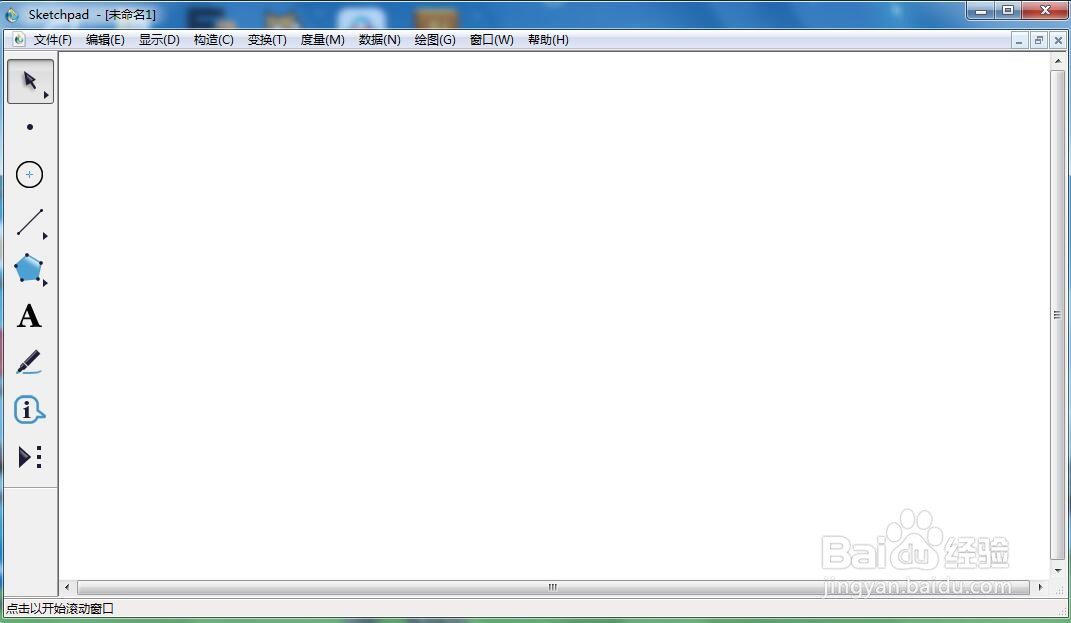Screen dimensions: 1071x623
Task: Select the Polygon tool
Action: (x=29, y=268)
